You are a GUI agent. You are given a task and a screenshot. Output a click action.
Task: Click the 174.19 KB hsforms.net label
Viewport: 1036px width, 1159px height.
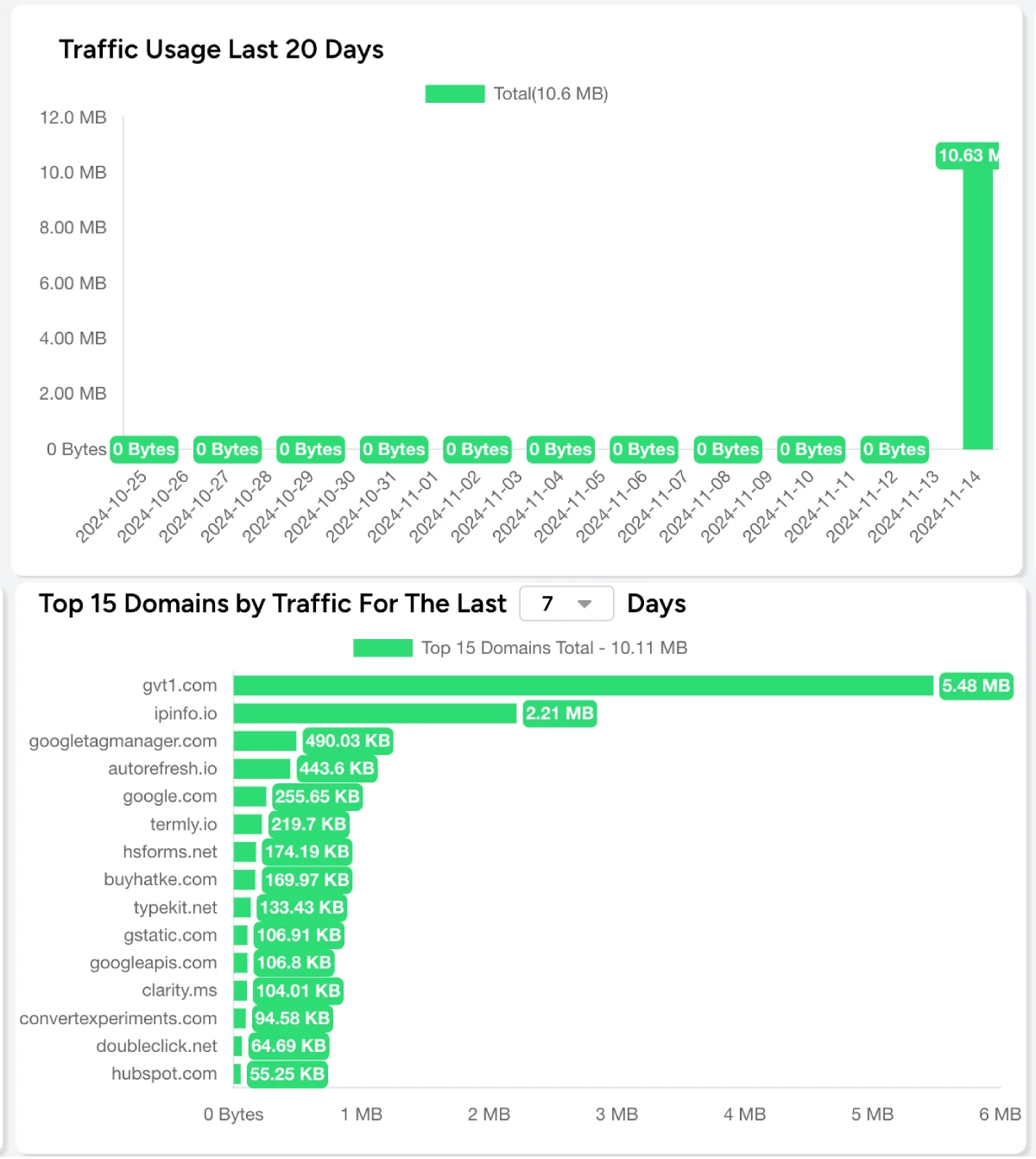click(306, 852)
